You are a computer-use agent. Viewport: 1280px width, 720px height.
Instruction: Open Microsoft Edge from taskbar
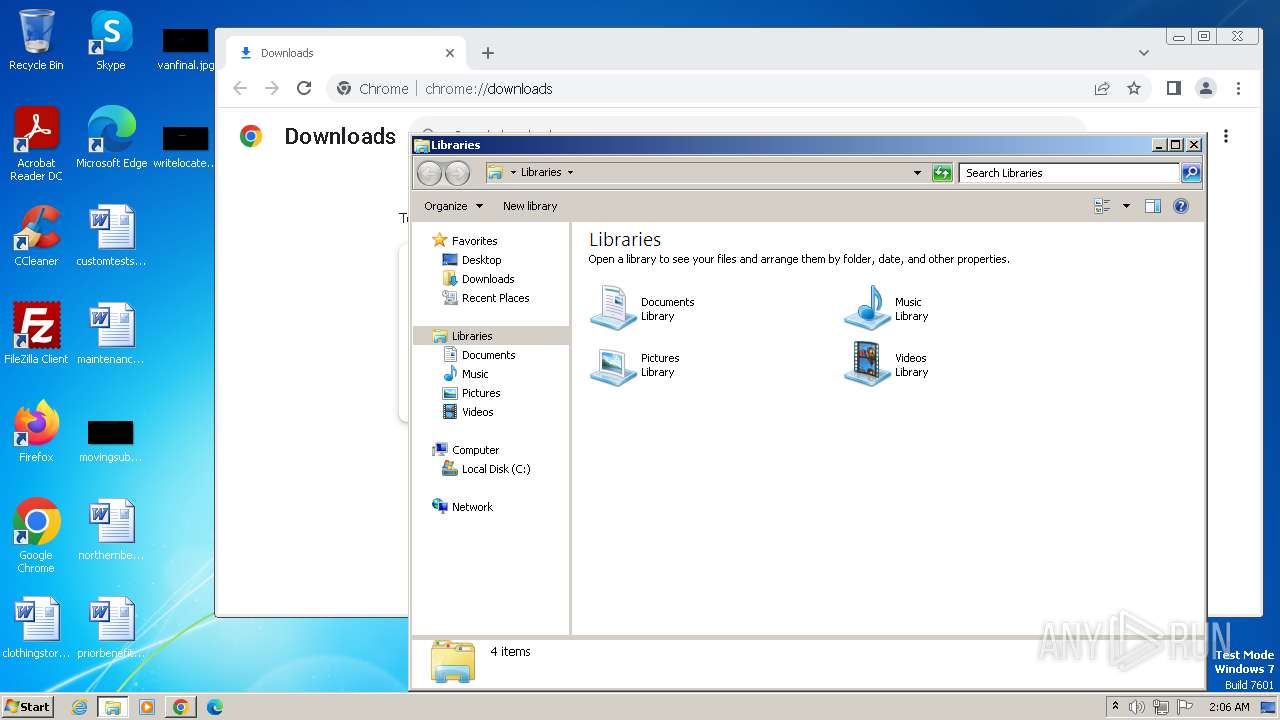coord(215,707)
